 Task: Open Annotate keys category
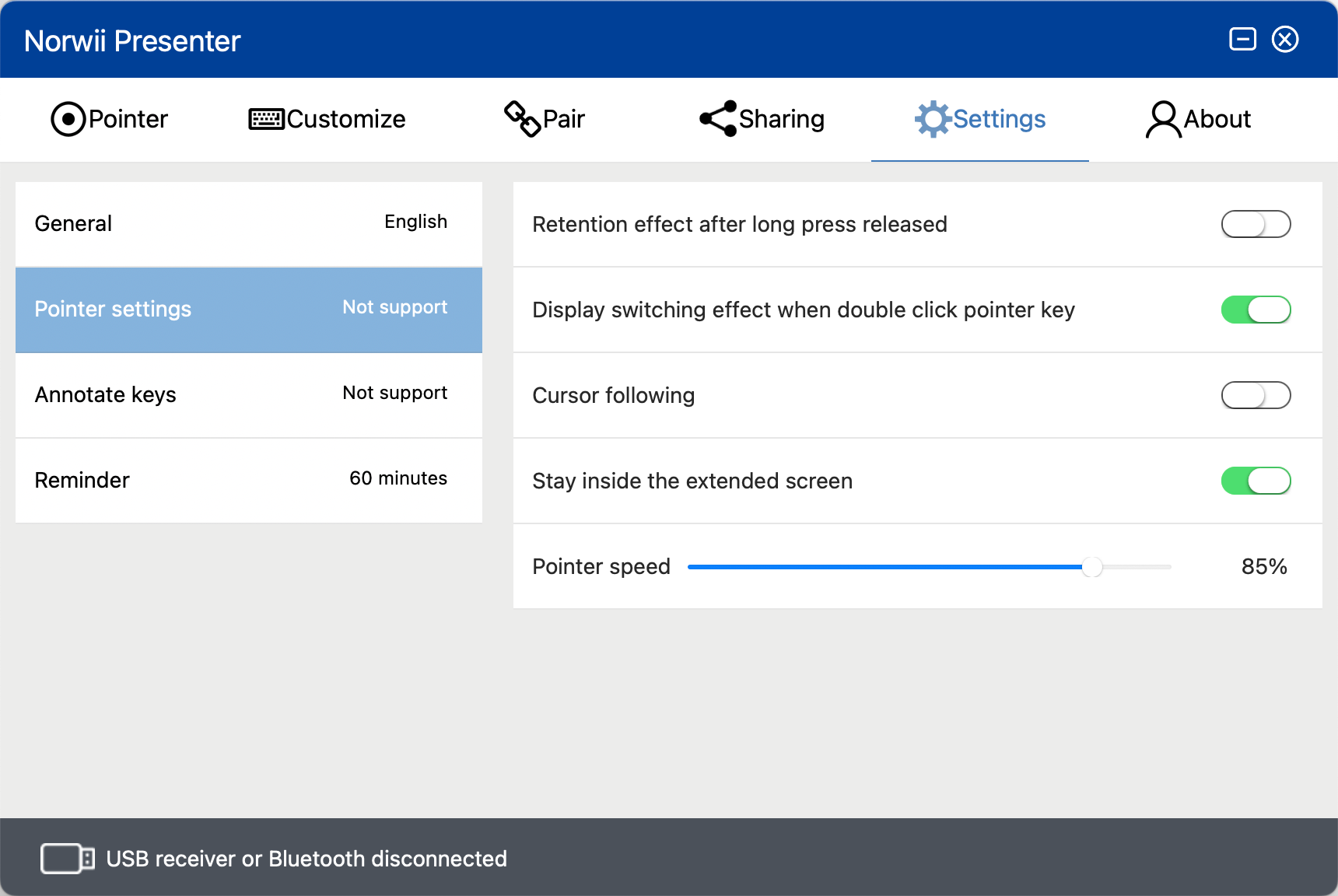249,395
